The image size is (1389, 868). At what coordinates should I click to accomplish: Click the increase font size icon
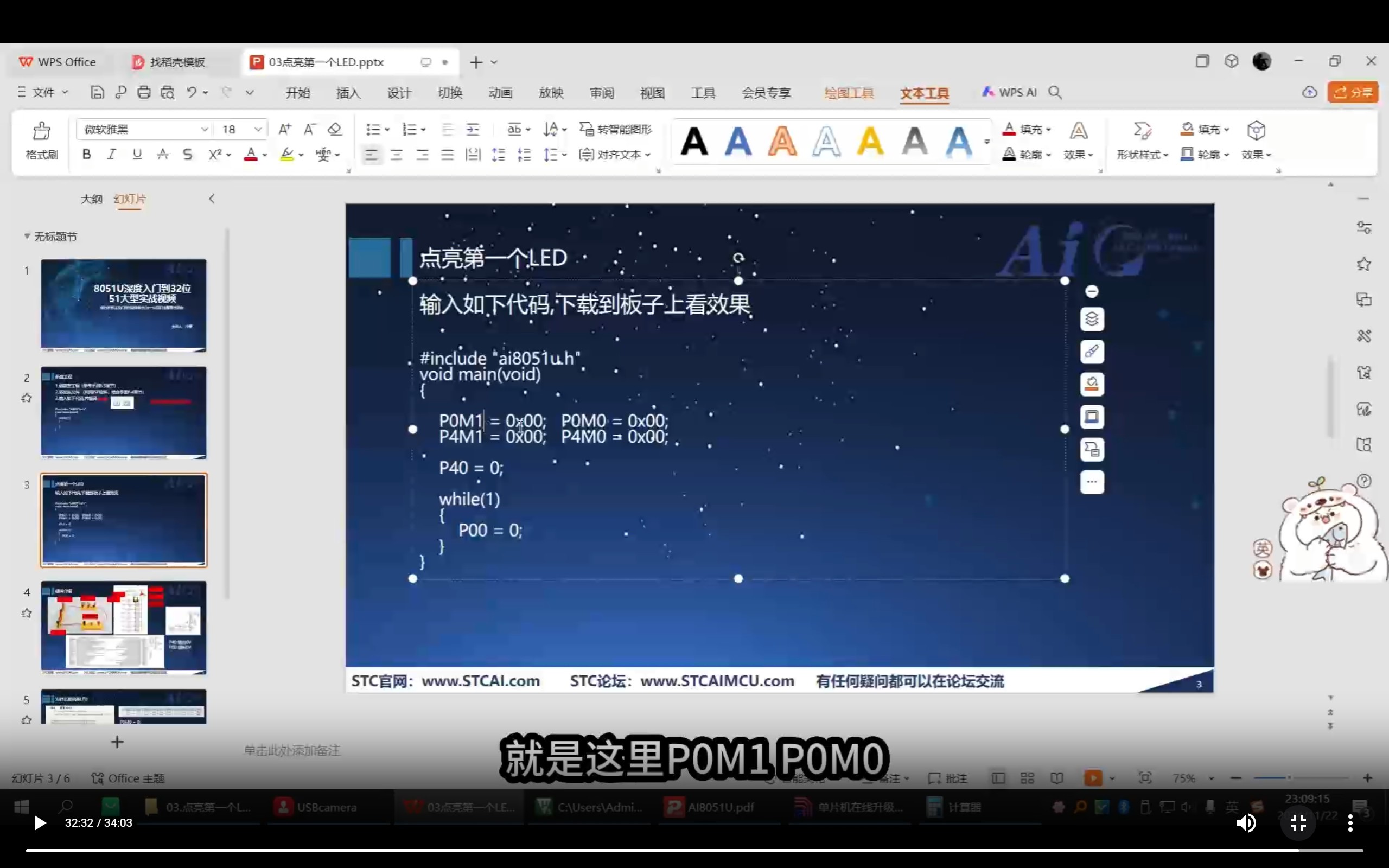coord(285,129)
